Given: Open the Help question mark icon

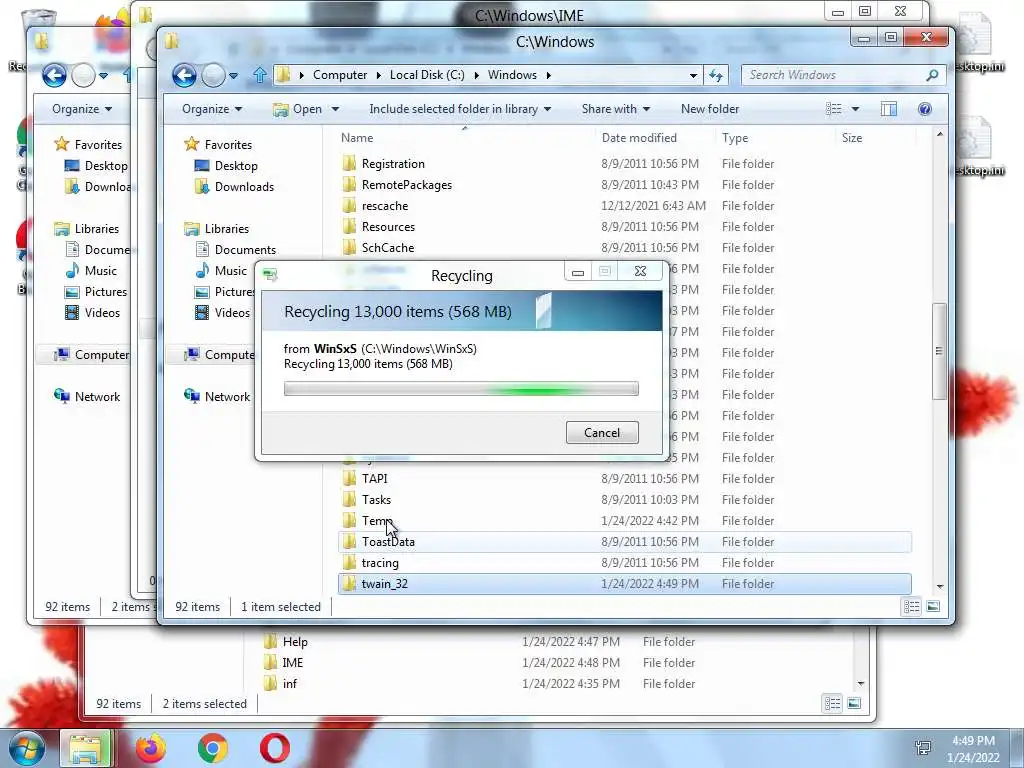Looking at the screenshot, I should 925,109.
